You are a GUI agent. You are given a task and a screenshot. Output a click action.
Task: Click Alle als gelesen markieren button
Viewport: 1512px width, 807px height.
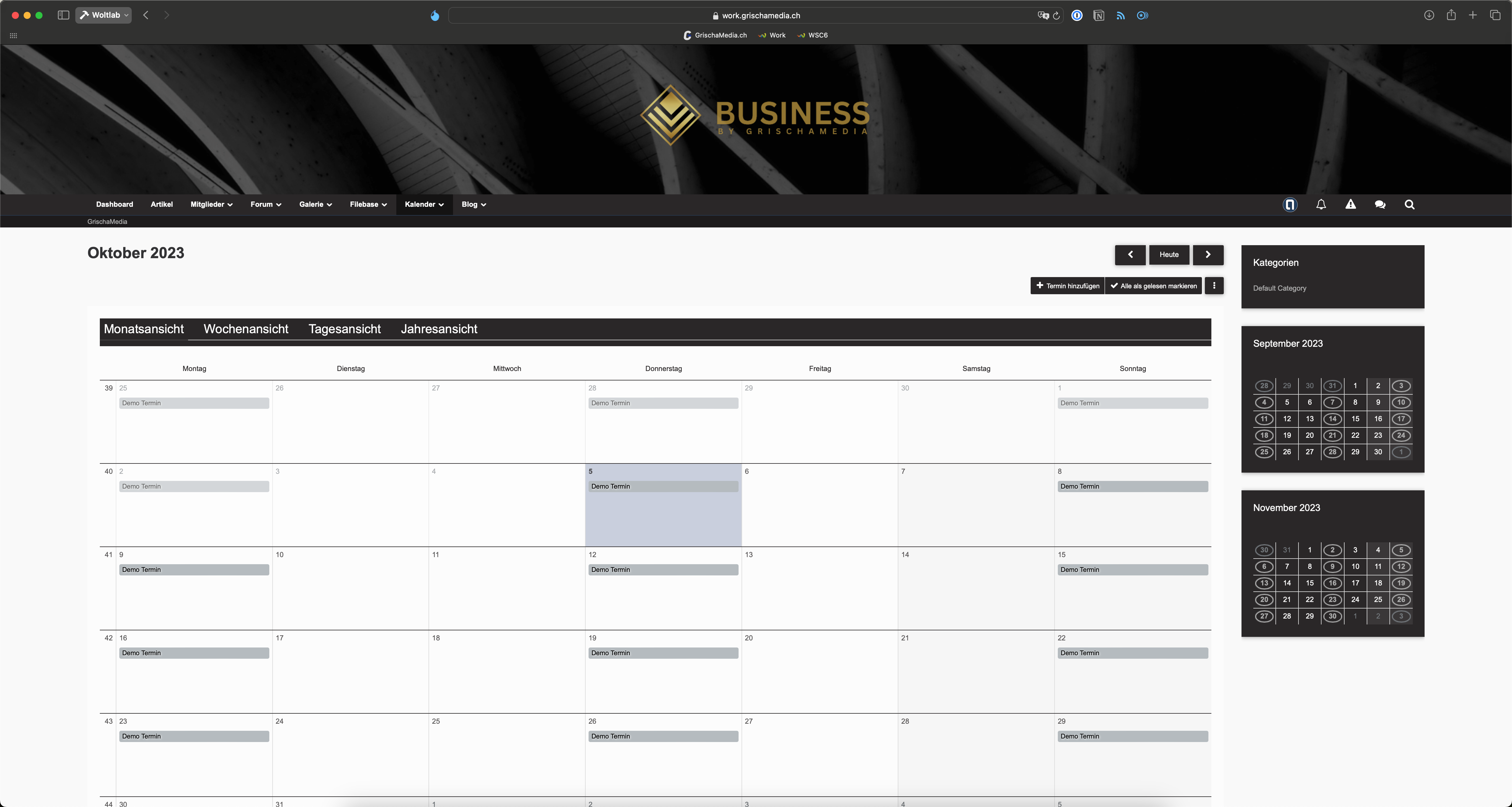click(1153, 286)
